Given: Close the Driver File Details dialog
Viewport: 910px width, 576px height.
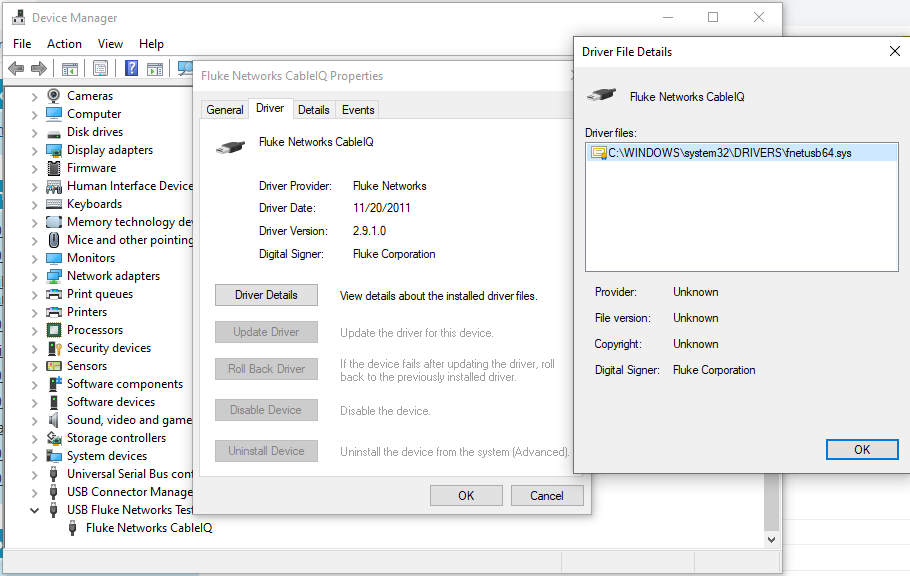Looking at the screenshot, I should pos(894,52).
